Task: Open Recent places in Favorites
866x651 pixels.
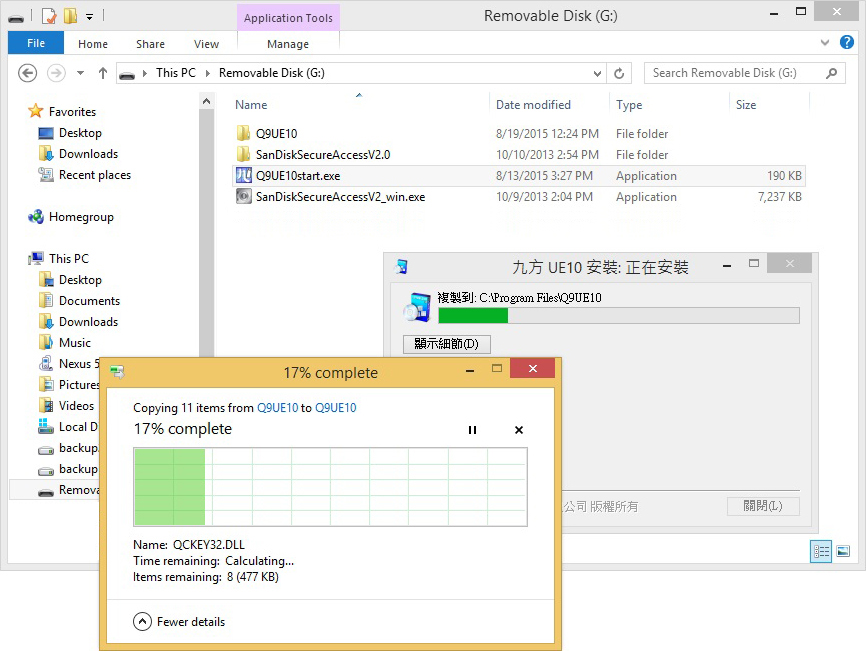Action: [x=95, y=174]
